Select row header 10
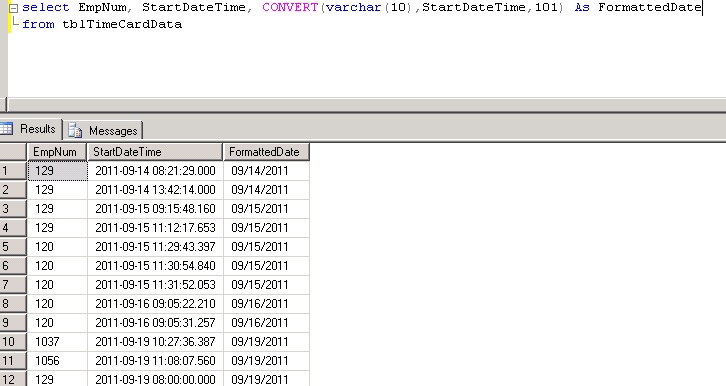 tap(13, 342)
